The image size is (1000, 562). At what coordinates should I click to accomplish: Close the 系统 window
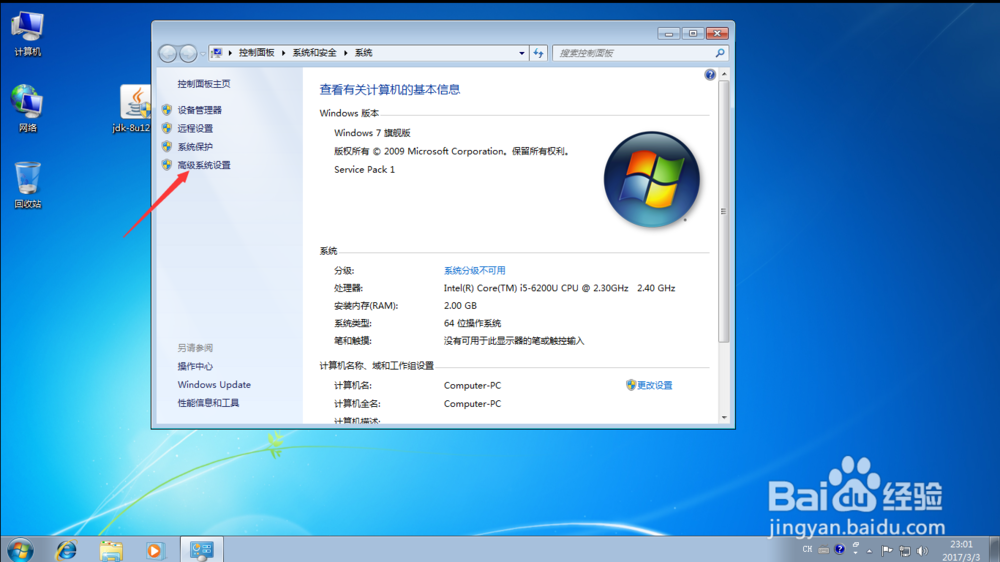click(717, 33)
